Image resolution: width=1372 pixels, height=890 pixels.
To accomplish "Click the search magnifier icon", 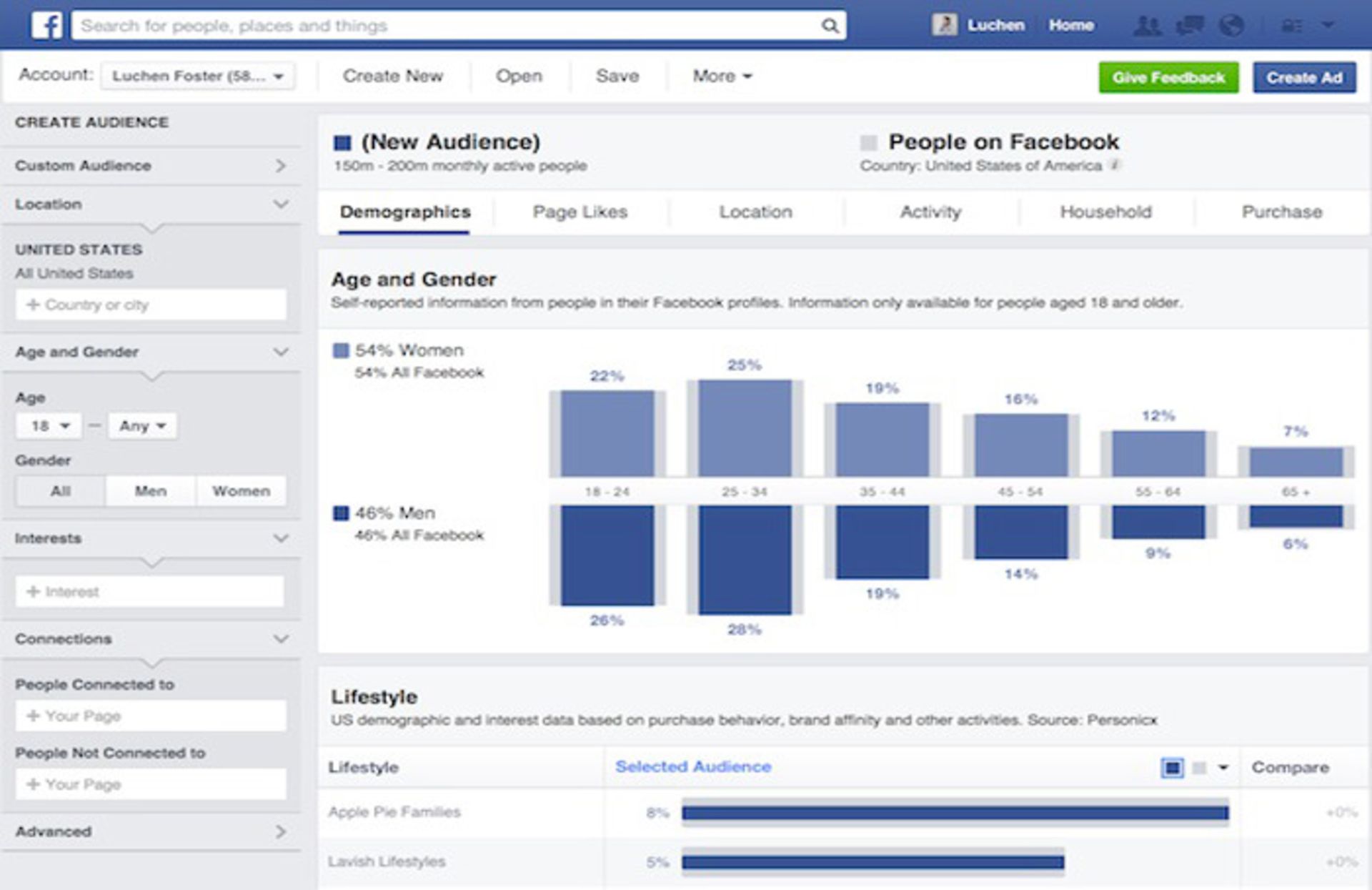I will [x=830, y=25].
